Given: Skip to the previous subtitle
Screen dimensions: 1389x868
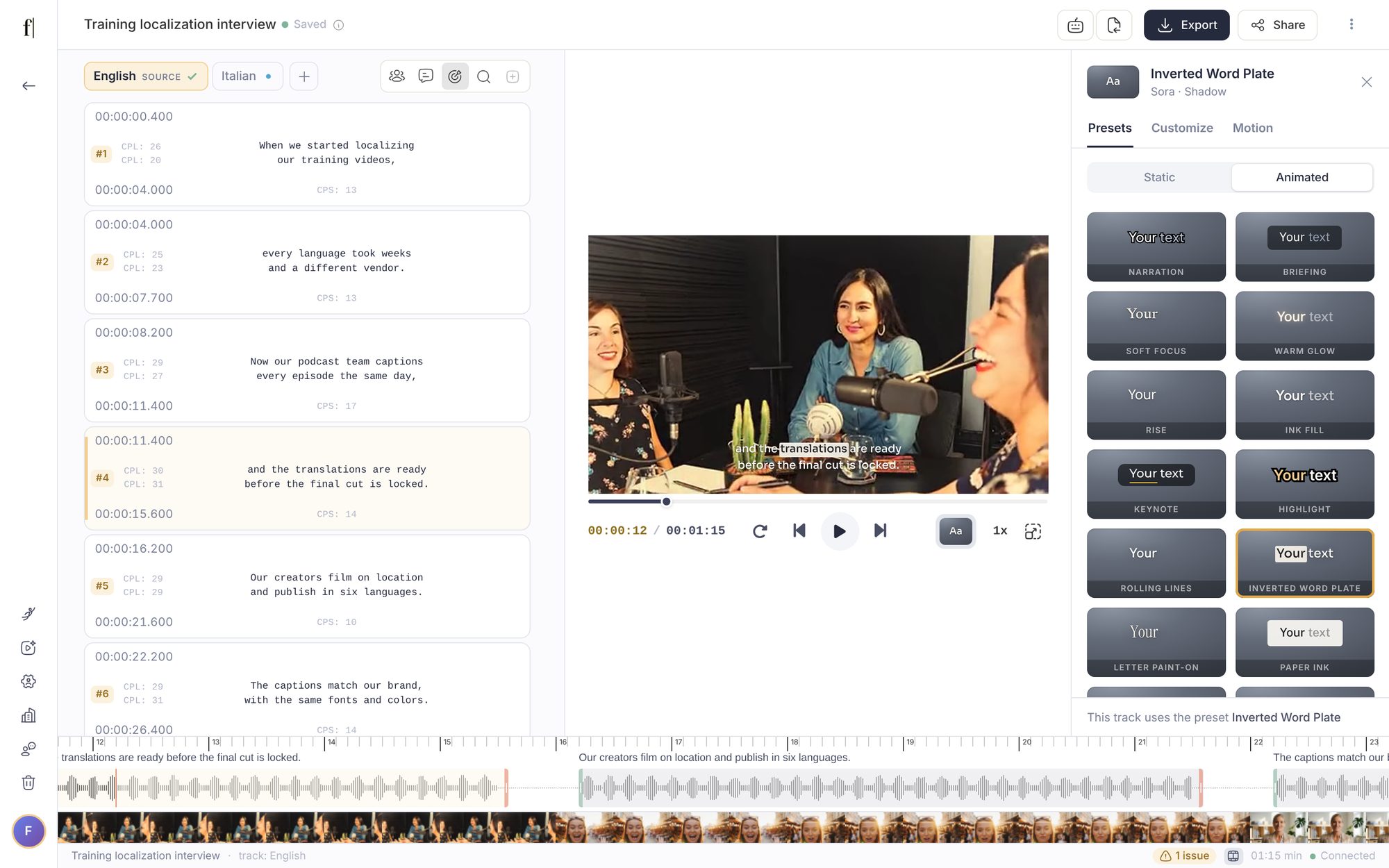Looking at the screenshot, I should click(x=799, y=531).
